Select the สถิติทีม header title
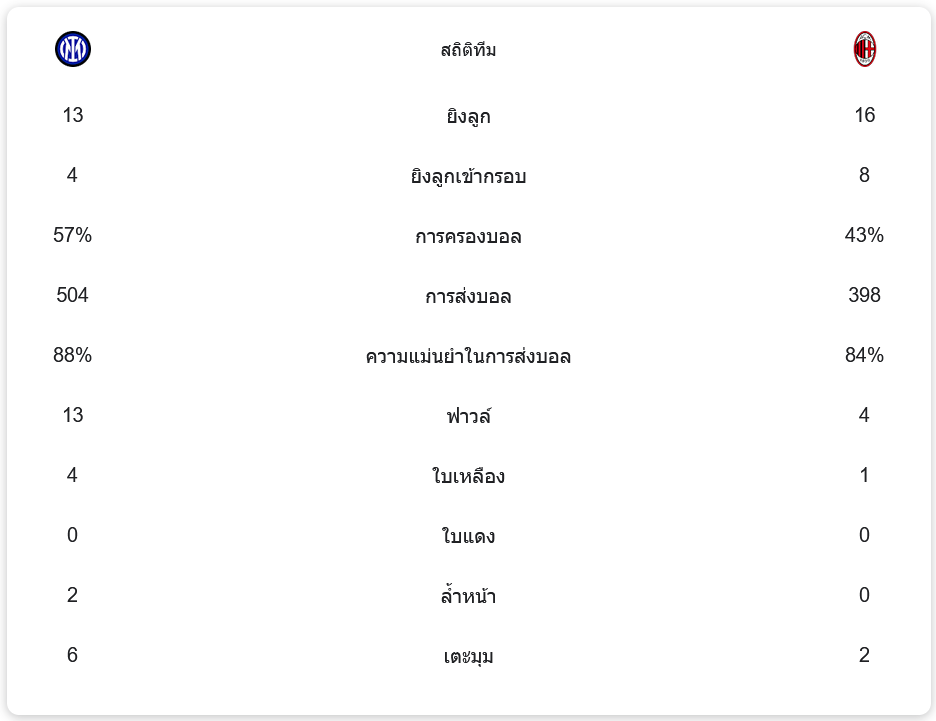936x721 pixels. pyautogui.click(x=468, y=50)
